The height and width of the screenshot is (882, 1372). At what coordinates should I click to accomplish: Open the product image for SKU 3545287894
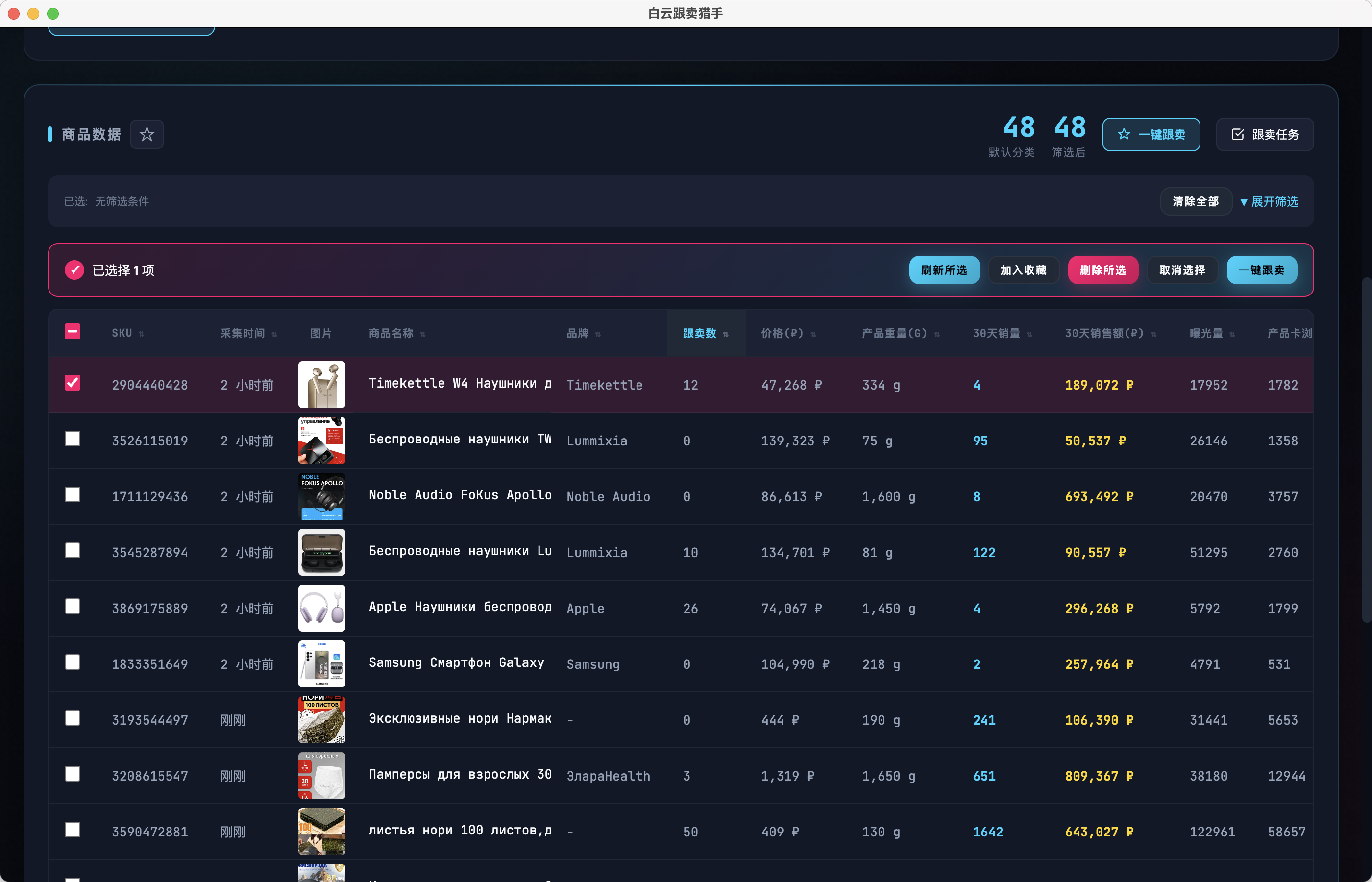(322, 552)
